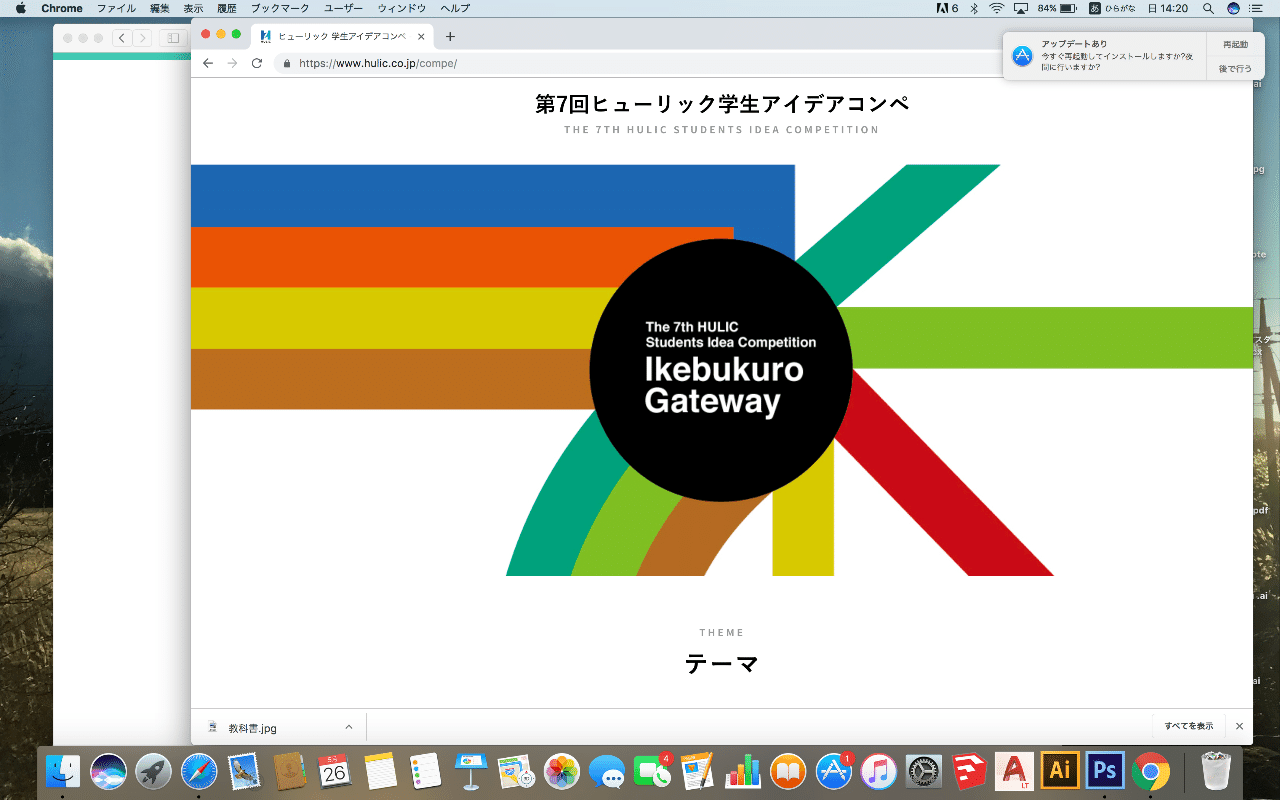Screen dimensions: 1280x800
Task: Open iTunes from the Dock
Action: tap(879, 771)
